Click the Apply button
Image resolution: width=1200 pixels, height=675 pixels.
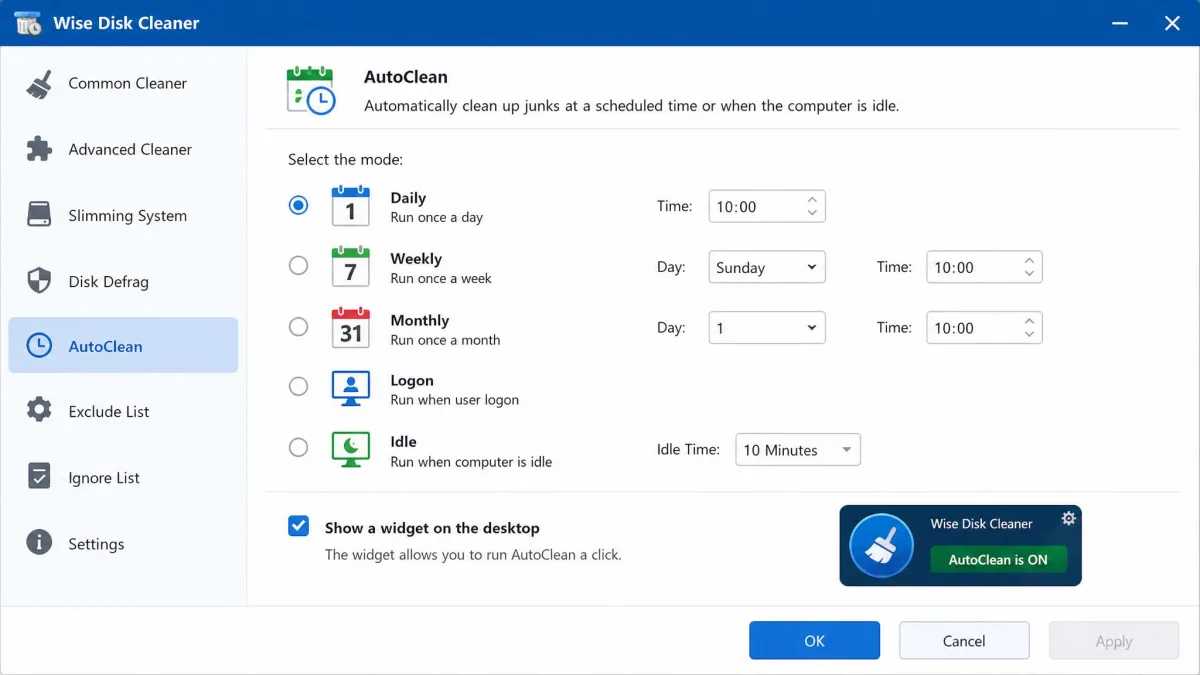pyautogui.click(x=1114, y=641)
